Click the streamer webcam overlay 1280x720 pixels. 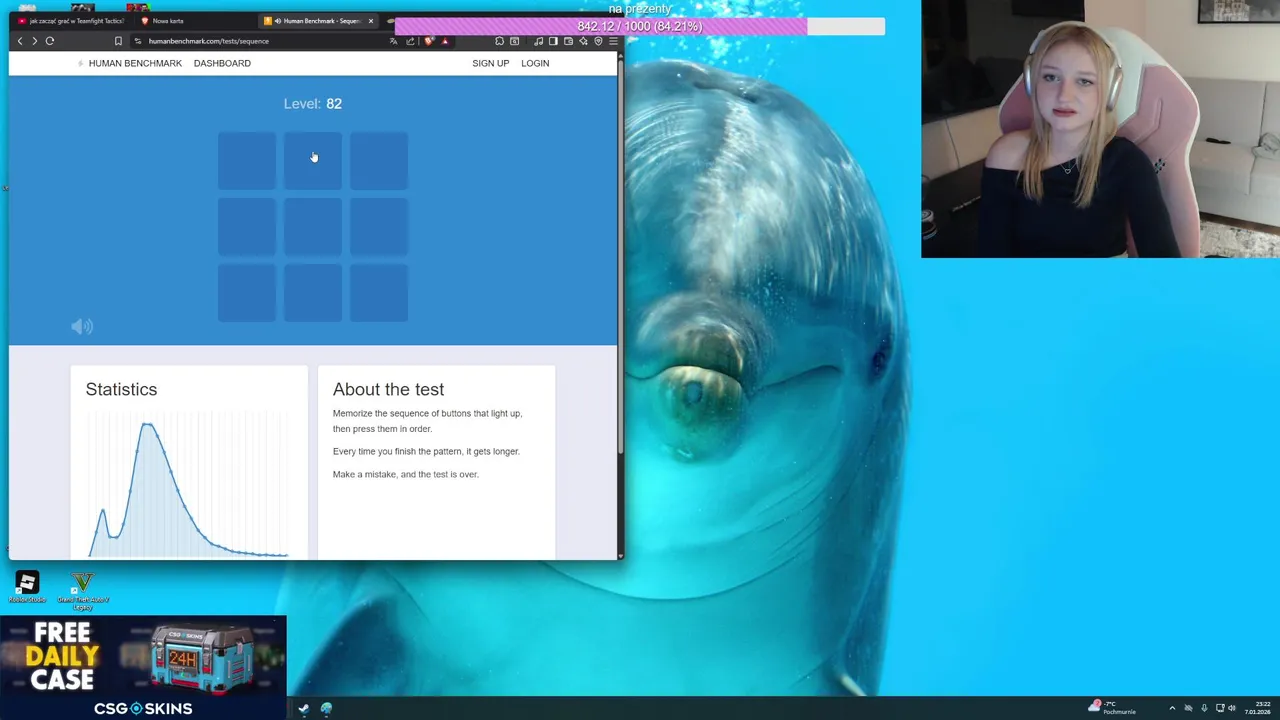pos(1100,129)
